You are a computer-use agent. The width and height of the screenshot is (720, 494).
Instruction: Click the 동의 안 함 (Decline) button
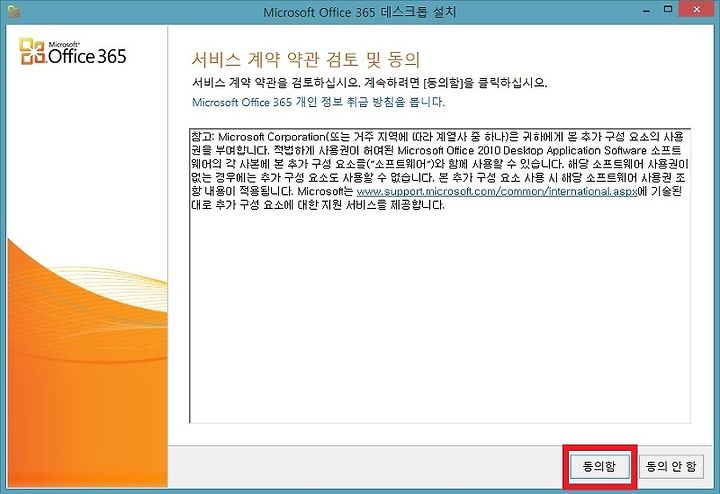pyautogui.click(x=671, y=466)
